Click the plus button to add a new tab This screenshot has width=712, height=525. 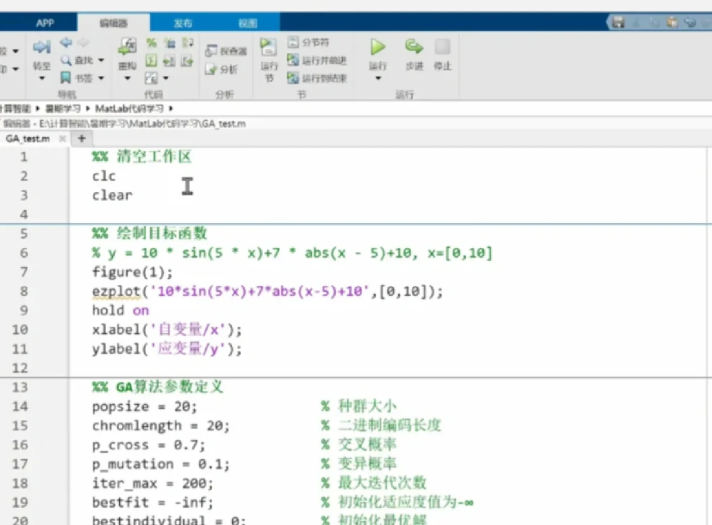coord(82,138)
